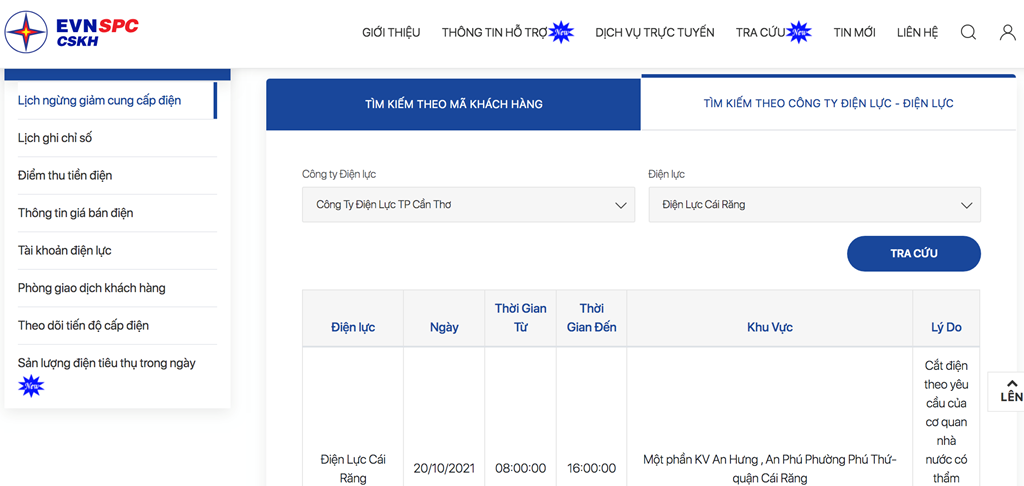Open the Giới thiệu menu
1024x486 pixels.
click(x=391, y=32)
